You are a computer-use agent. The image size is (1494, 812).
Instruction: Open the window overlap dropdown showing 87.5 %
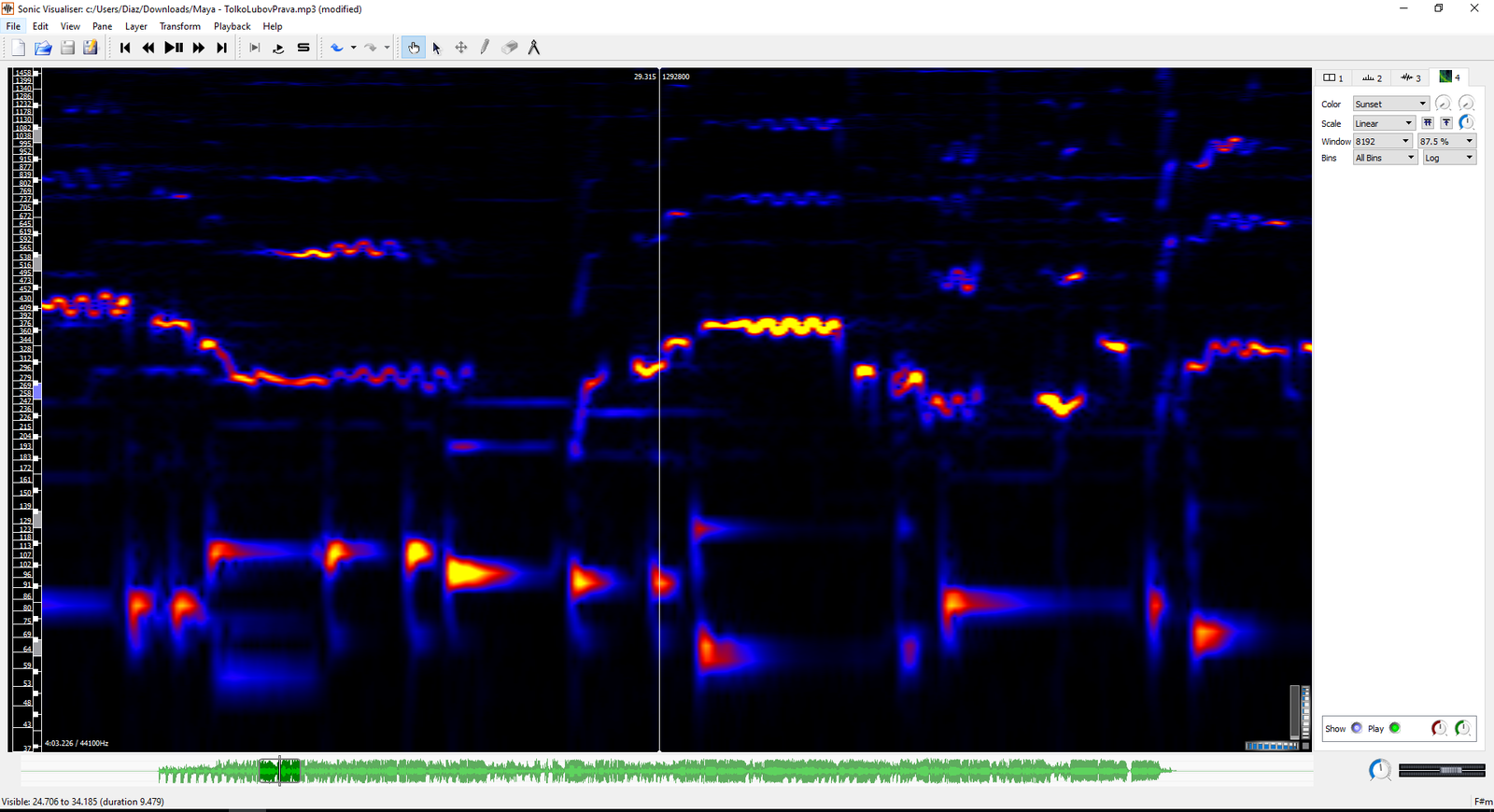(x=1446, y=141)
